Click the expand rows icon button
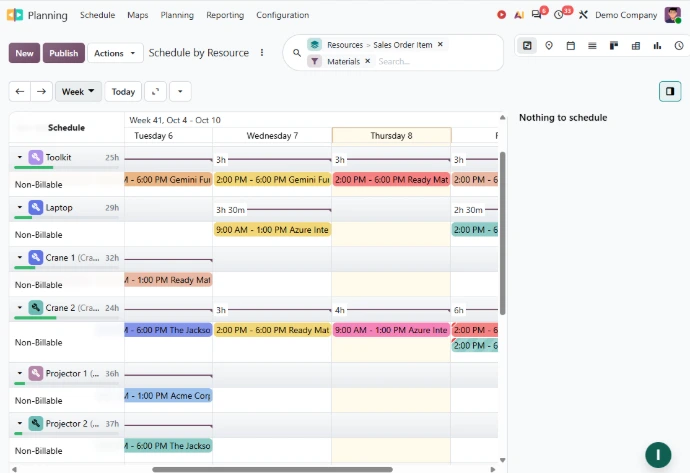Screen dimensions: 690x473 [155, 92]
